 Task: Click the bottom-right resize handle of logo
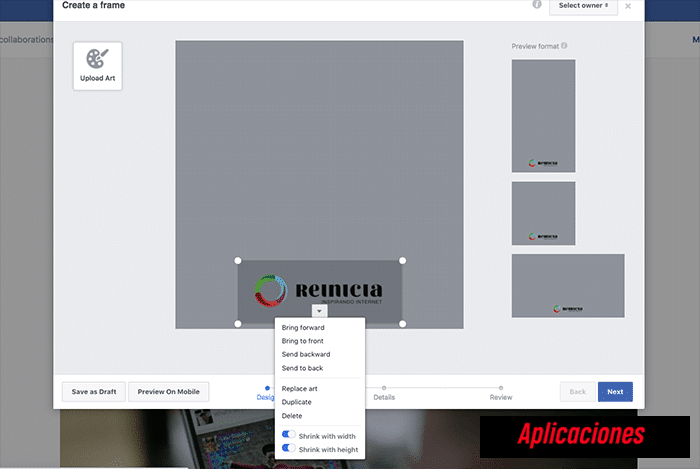click(x=402, y=324)
